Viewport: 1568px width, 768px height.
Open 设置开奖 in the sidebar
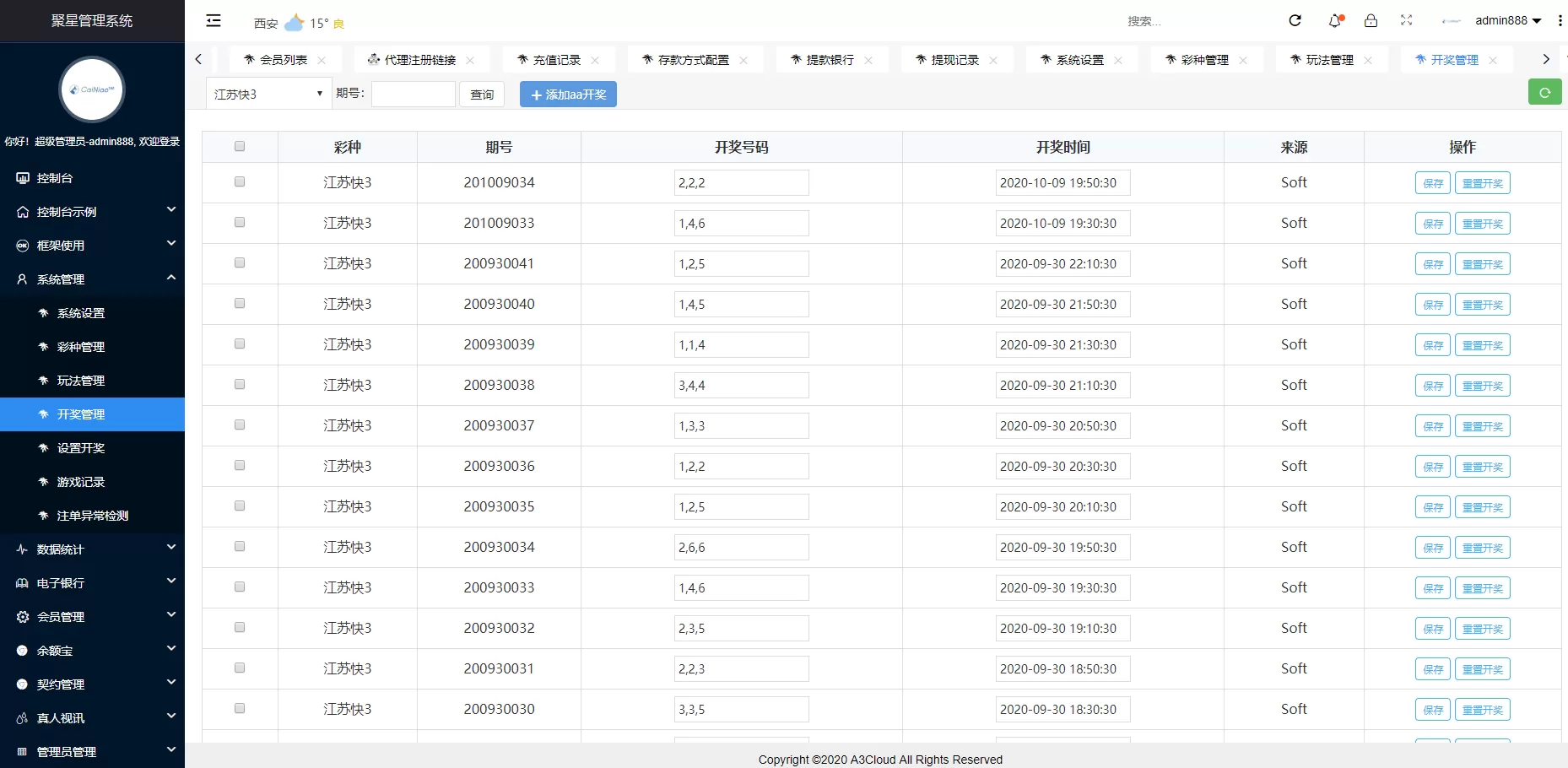point(81,448)
